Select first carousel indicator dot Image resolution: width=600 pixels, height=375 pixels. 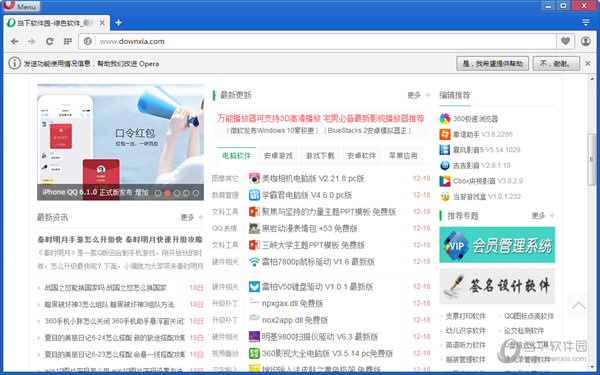pos(158,193)
